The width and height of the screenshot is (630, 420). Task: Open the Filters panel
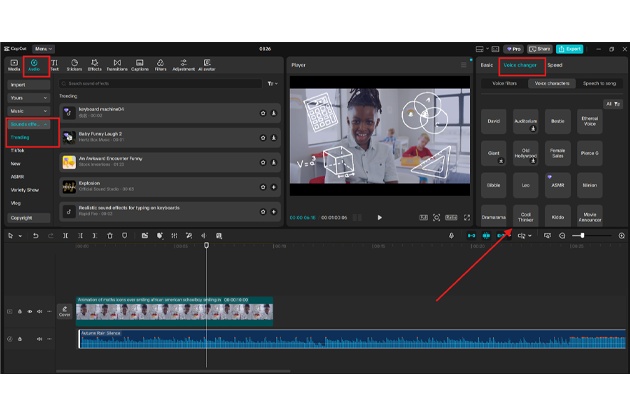click(160, 65)
